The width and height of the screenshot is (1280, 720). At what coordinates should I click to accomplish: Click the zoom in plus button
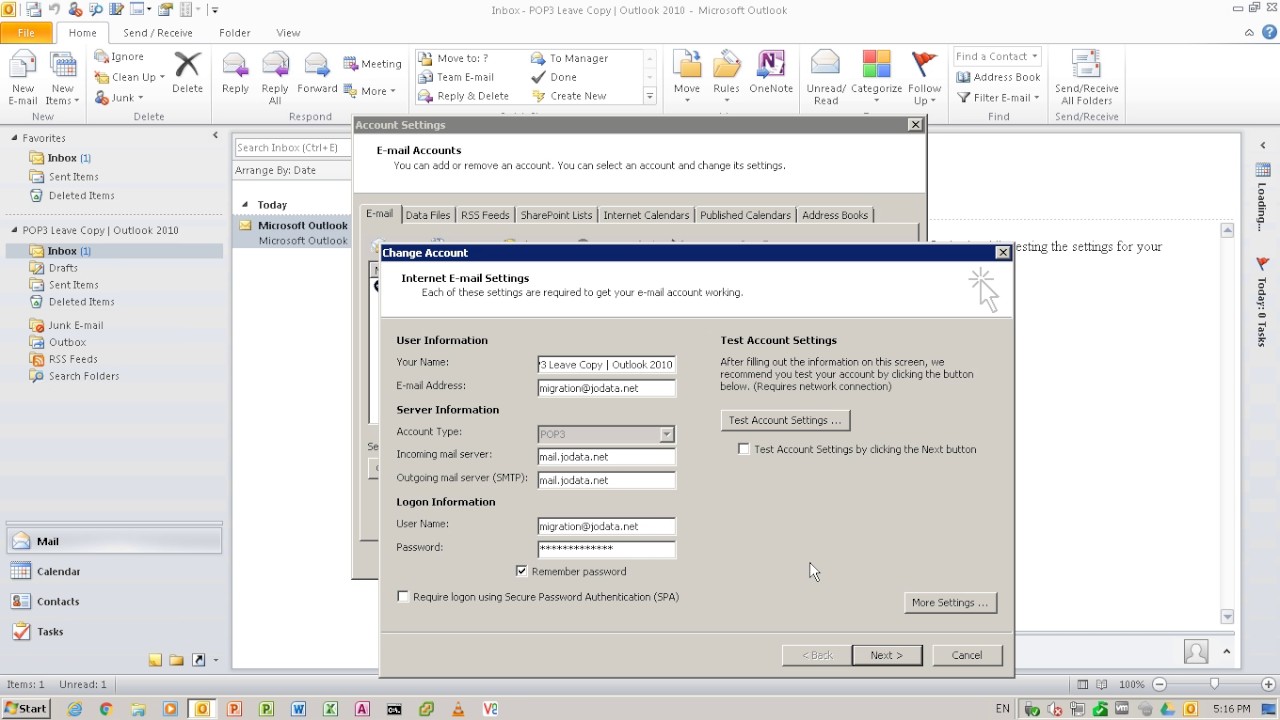pyautogui.click(x=1267, y=684)
